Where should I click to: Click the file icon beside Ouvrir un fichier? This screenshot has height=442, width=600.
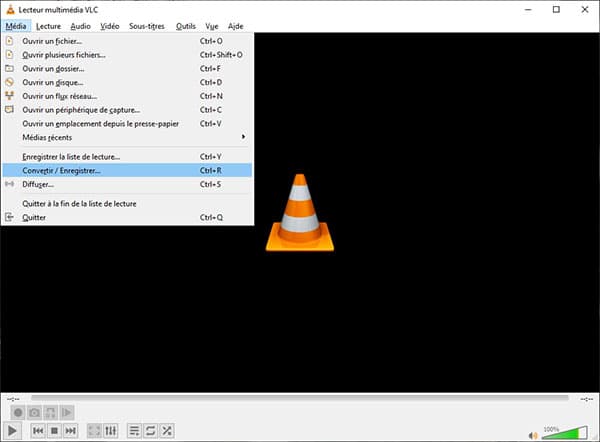[x=10, y=41]
